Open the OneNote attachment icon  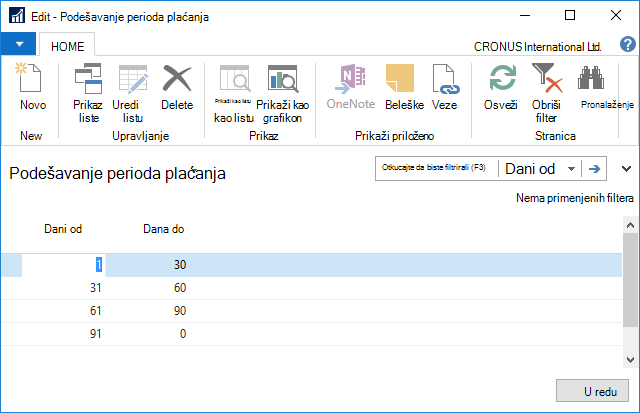[351, 78]
